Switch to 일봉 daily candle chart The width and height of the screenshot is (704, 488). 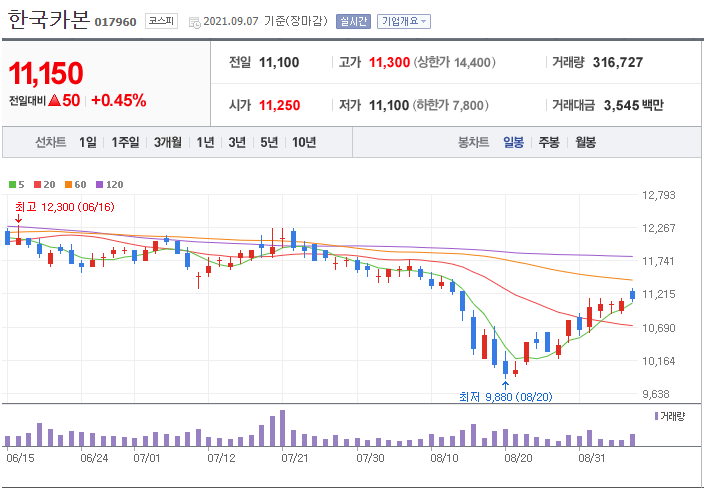click(514, 142)
